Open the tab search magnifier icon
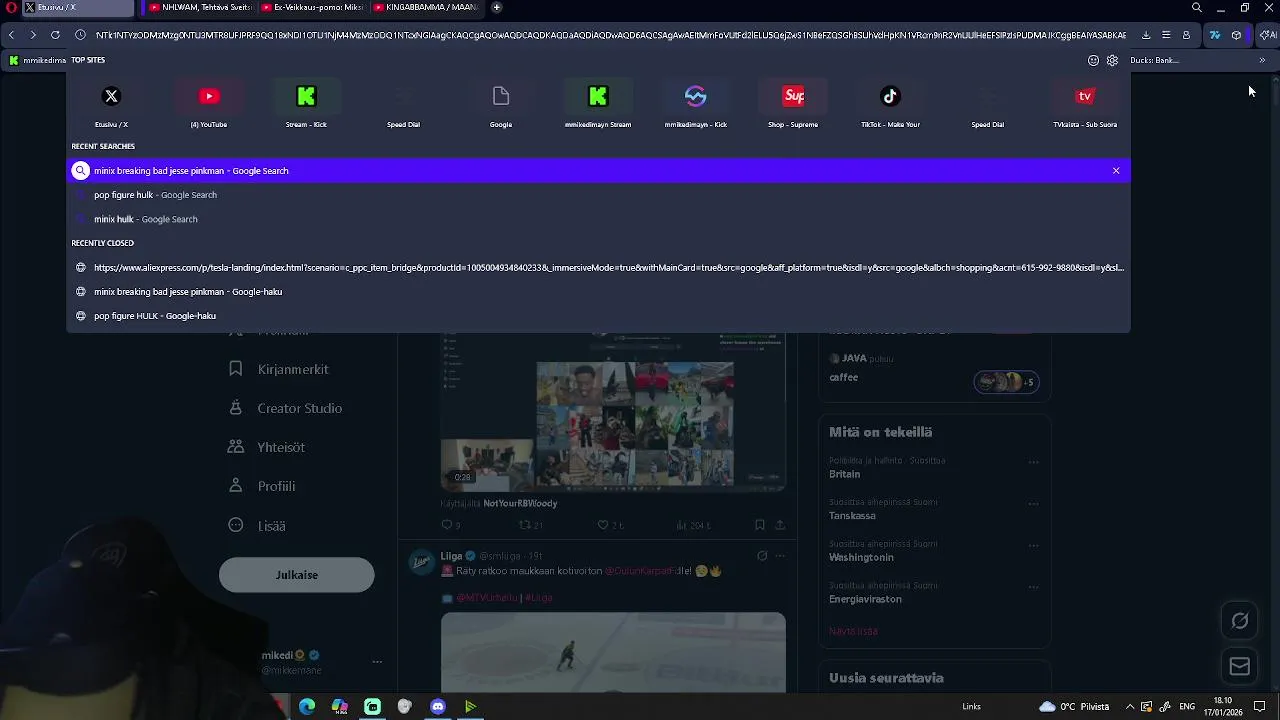Image resolution: width=1280 pixels, height=720 pixels. (1197, 8)
